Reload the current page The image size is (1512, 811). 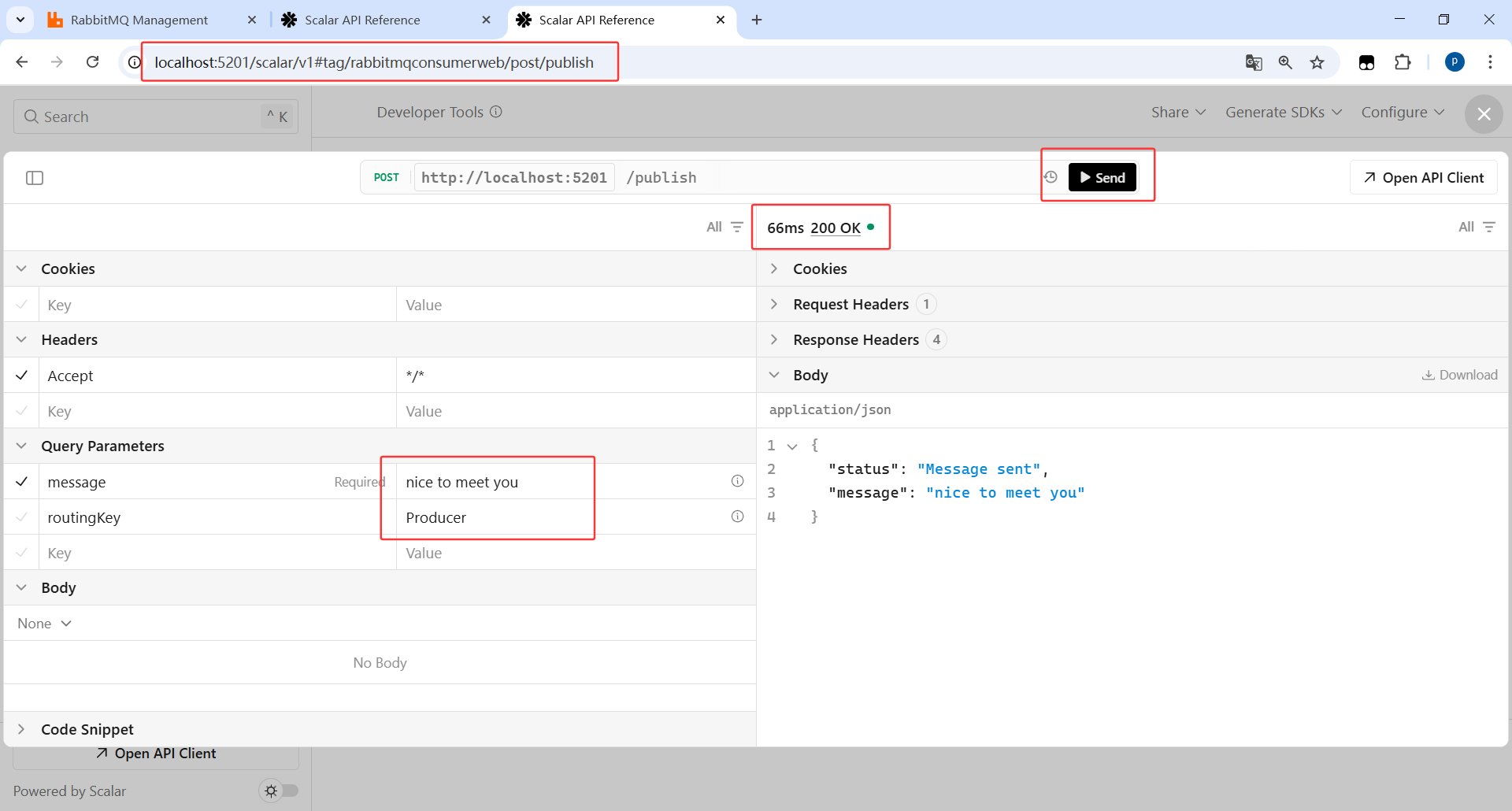(x=92, y=62)
